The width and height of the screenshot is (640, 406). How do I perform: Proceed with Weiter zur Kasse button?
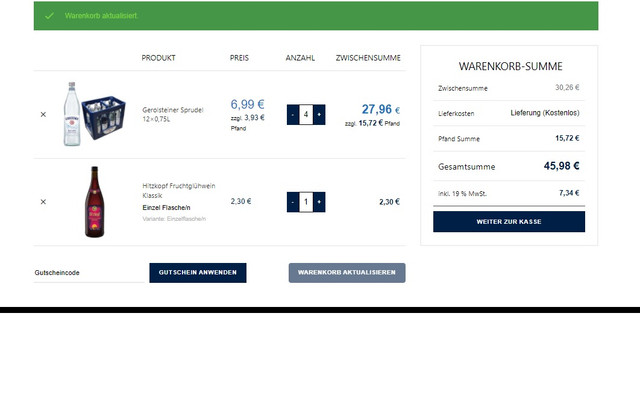tap(509, 222)
